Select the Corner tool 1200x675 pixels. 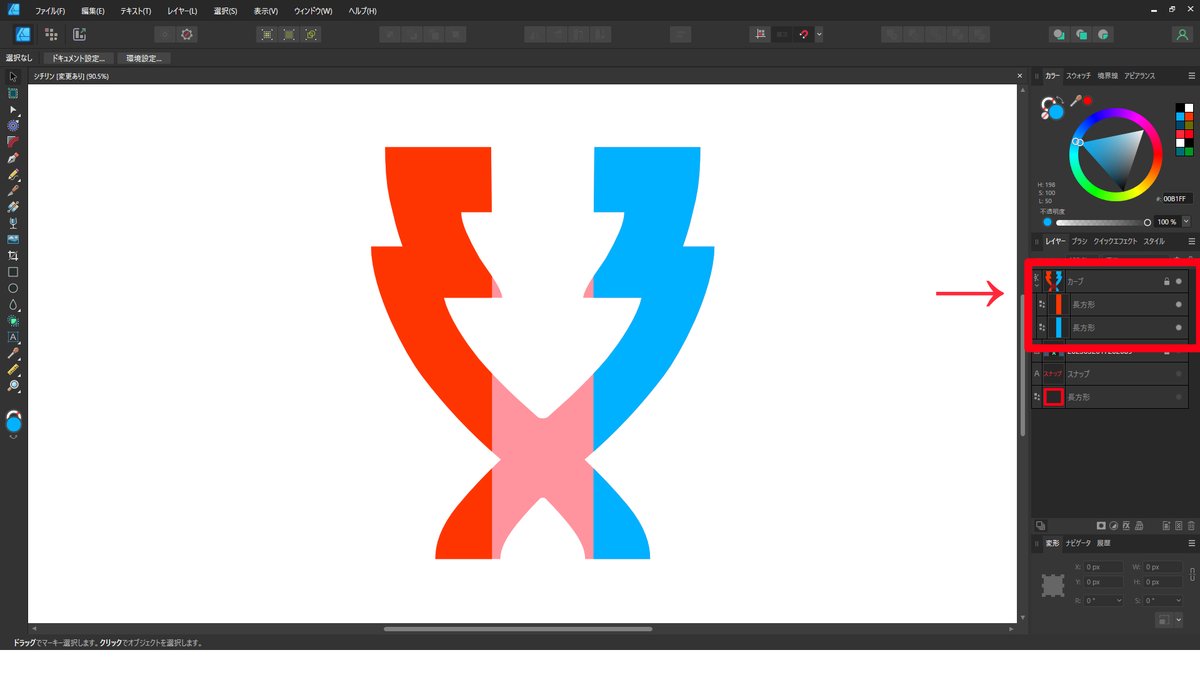pyautogui.click(x=13, y=141)
